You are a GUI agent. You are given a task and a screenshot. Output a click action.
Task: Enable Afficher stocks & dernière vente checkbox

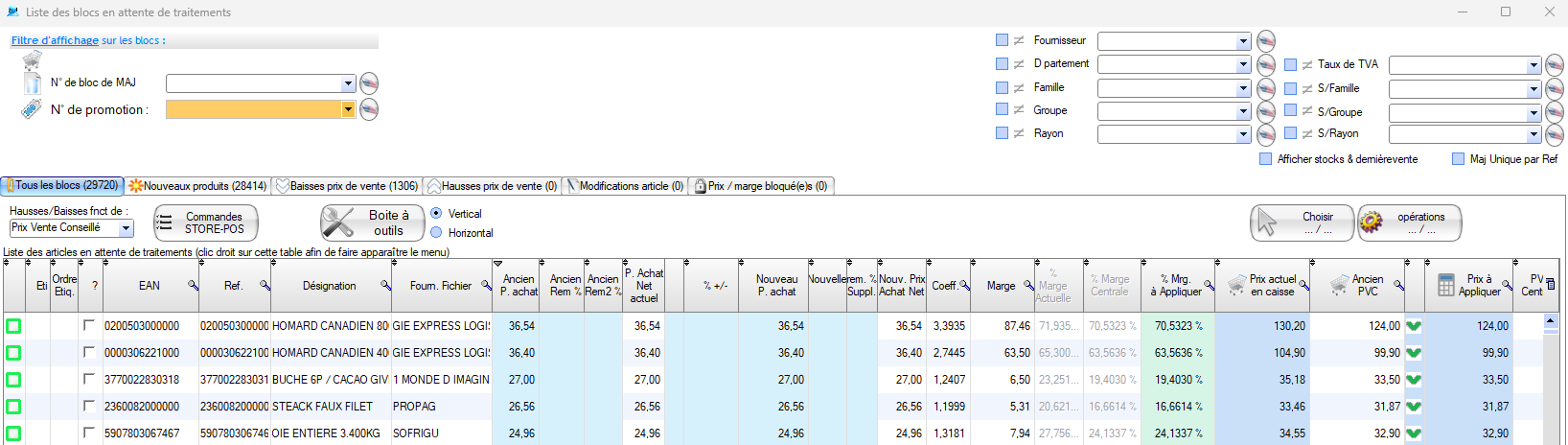click(1266, 159)
